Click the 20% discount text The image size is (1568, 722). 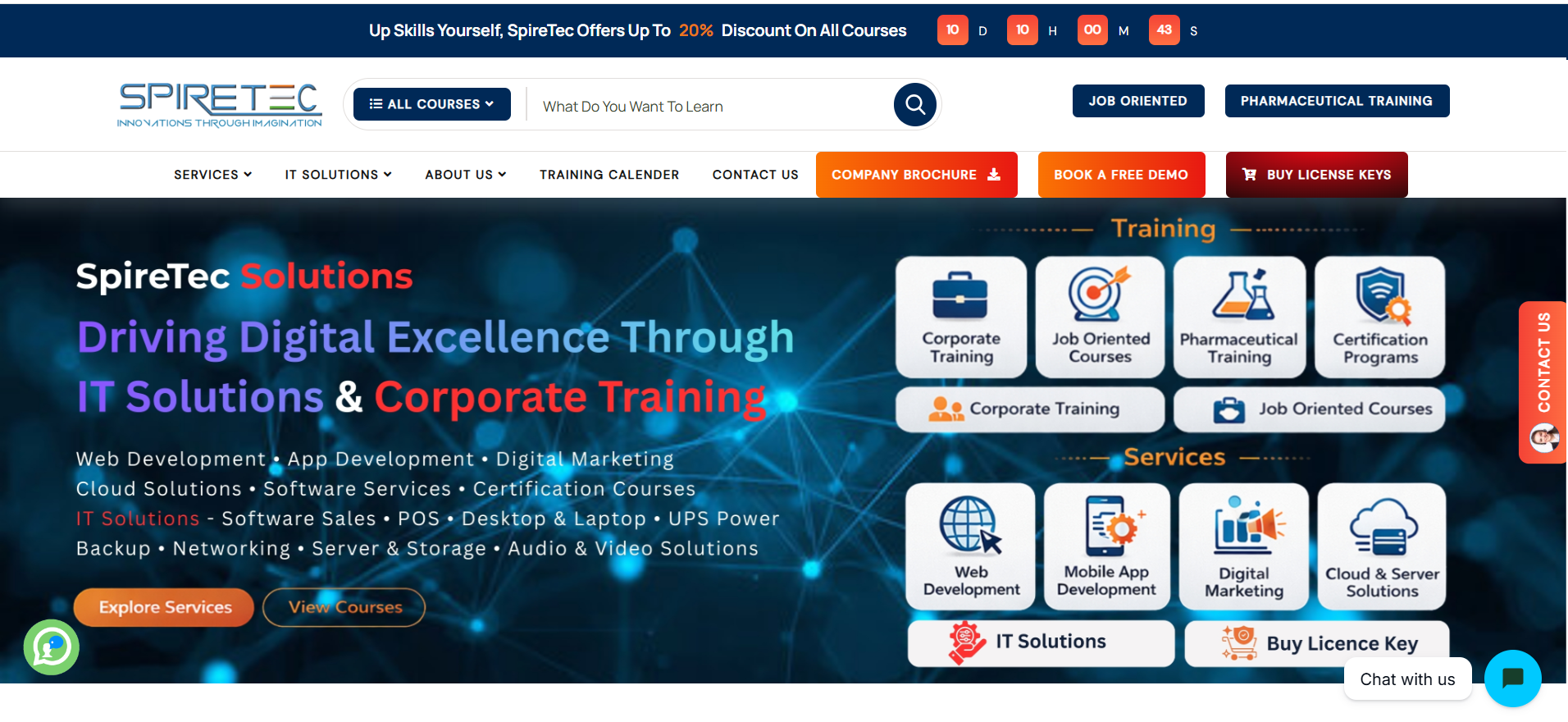point(695,30)
